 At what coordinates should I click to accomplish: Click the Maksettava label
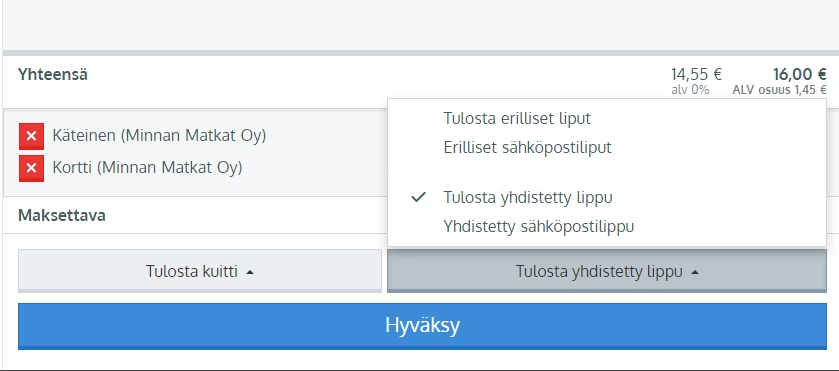point(62,216)
